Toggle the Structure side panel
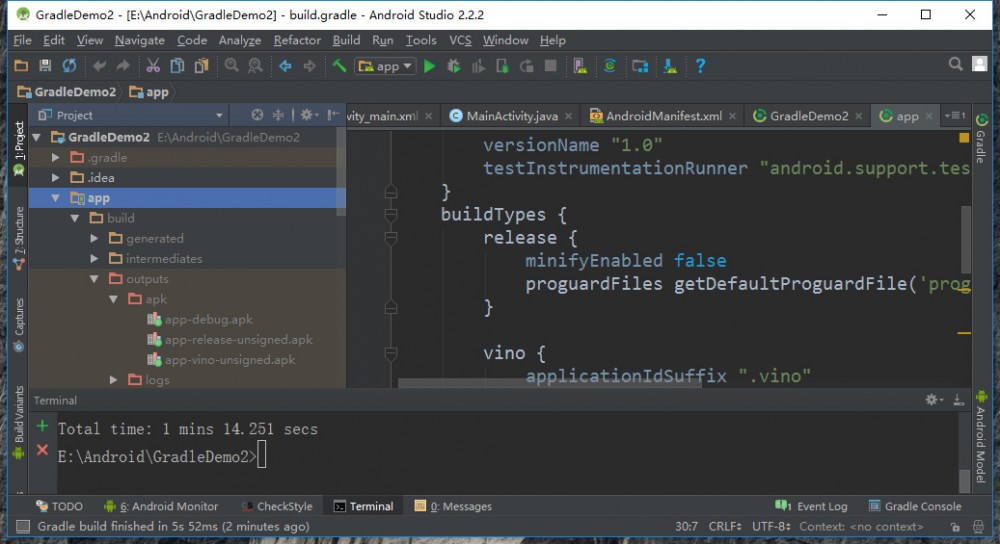This screenshot has height=544, width=1000. click(18, 237)
